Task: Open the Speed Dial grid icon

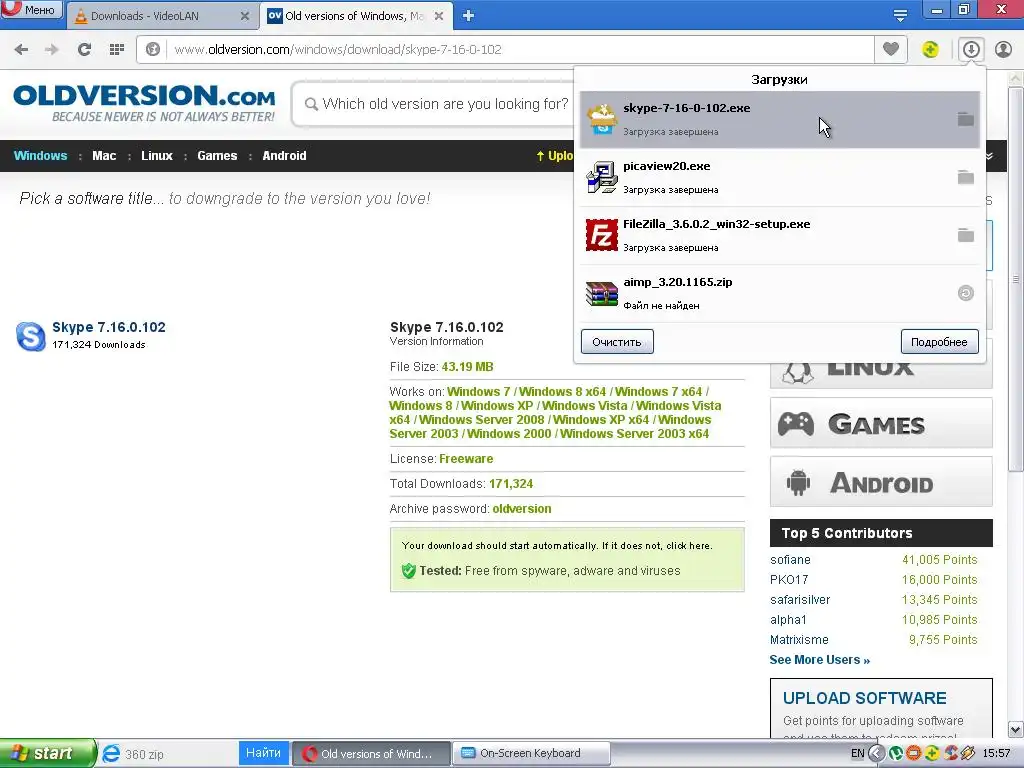Action: point(117,50)
